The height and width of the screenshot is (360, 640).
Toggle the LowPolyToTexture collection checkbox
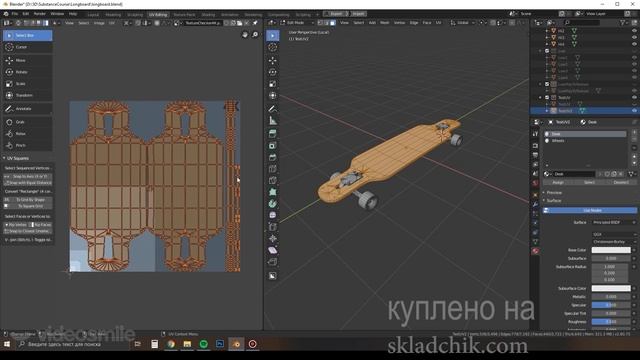point(547,84)
